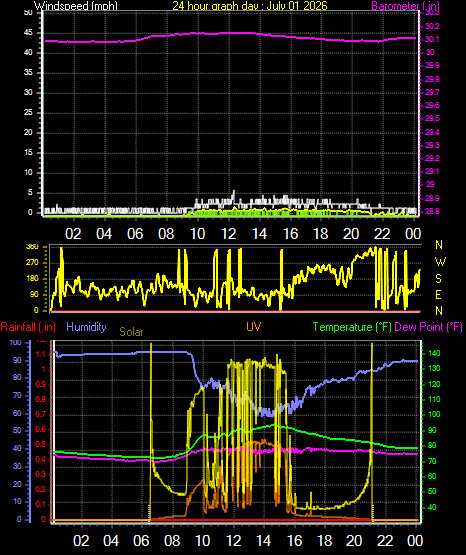
Task: Click hour '00' under the bottom graph
Action: pyautogui.click(x=415, y=540)
